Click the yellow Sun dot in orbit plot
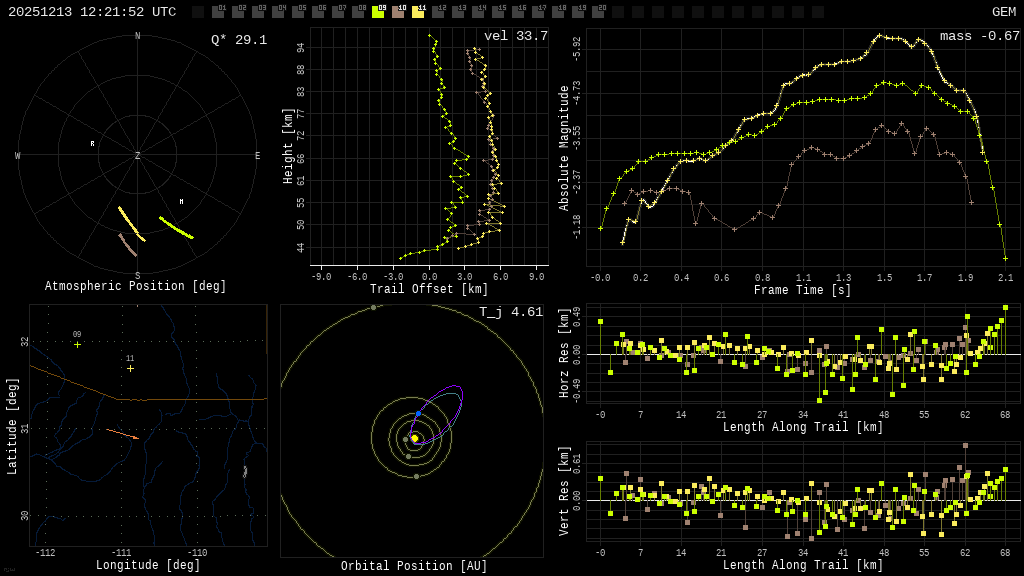Viewport: 1024px width, 576px height. pos(415,438)
